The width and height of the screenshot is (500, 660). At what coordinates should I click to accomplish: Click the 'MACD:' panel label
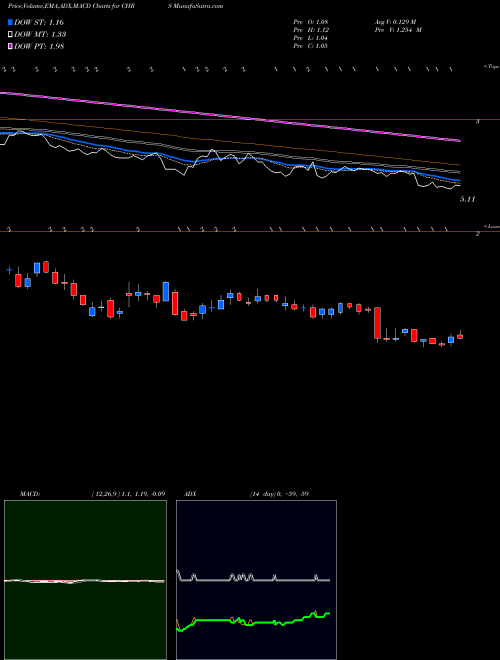pos(30,494)
